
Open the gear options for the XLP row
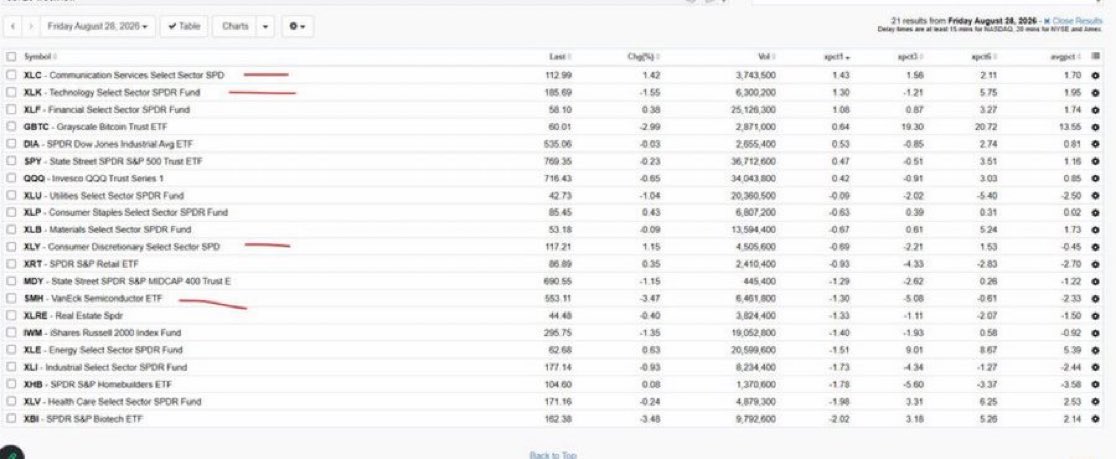1095,213
